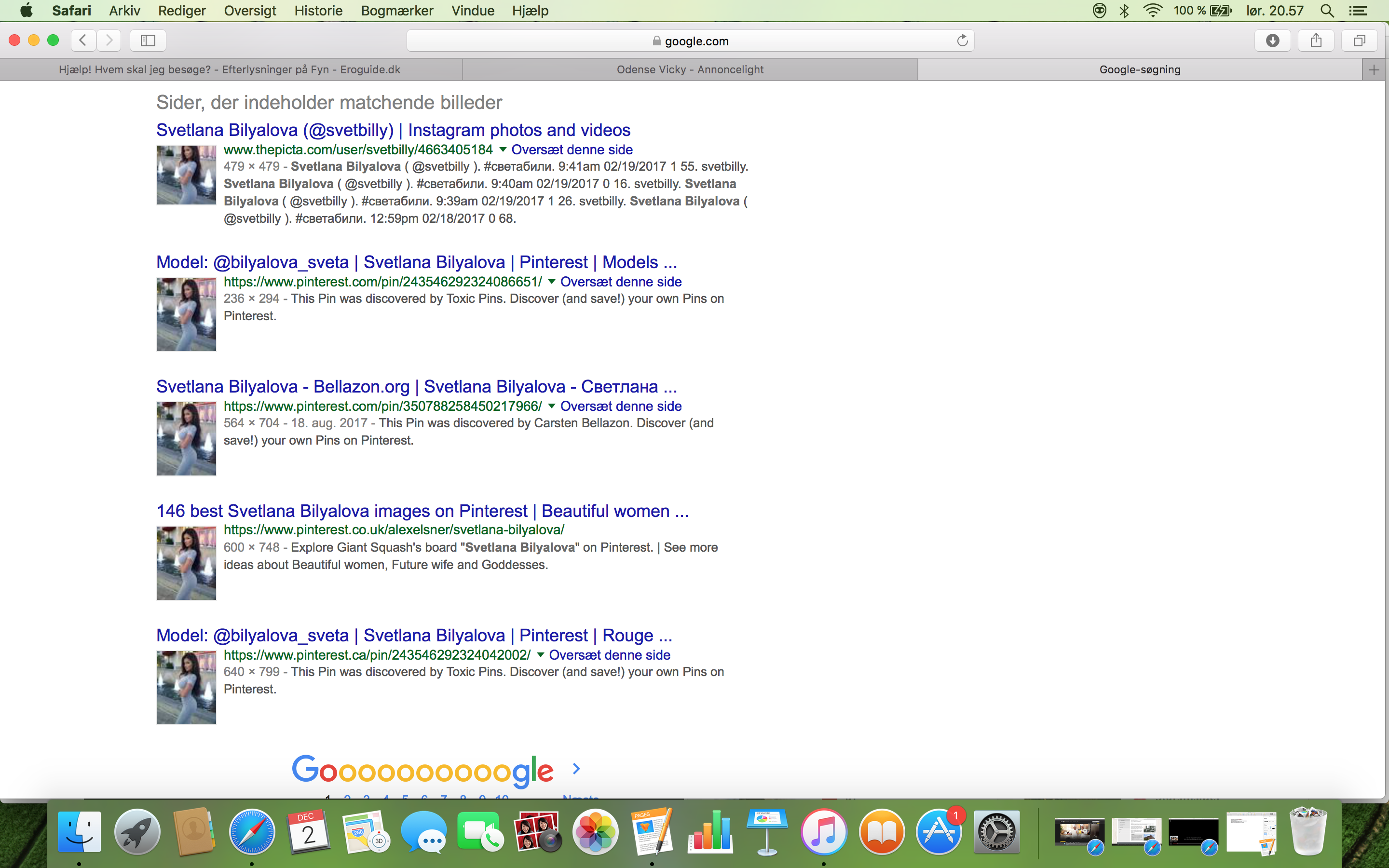This screenshot has height=868, width=1389.
Task: Open the Oversigt menu
Action: (250, 10)
